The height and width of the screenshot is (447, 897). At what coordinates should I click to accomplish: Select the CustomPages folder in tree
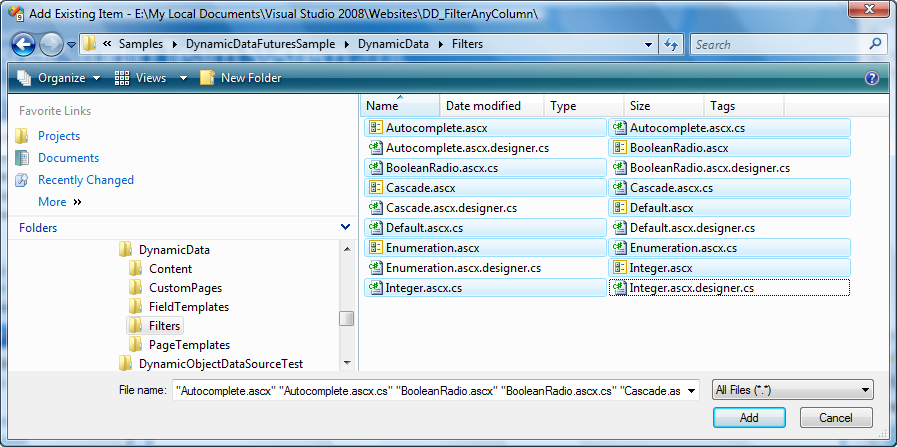185,288
